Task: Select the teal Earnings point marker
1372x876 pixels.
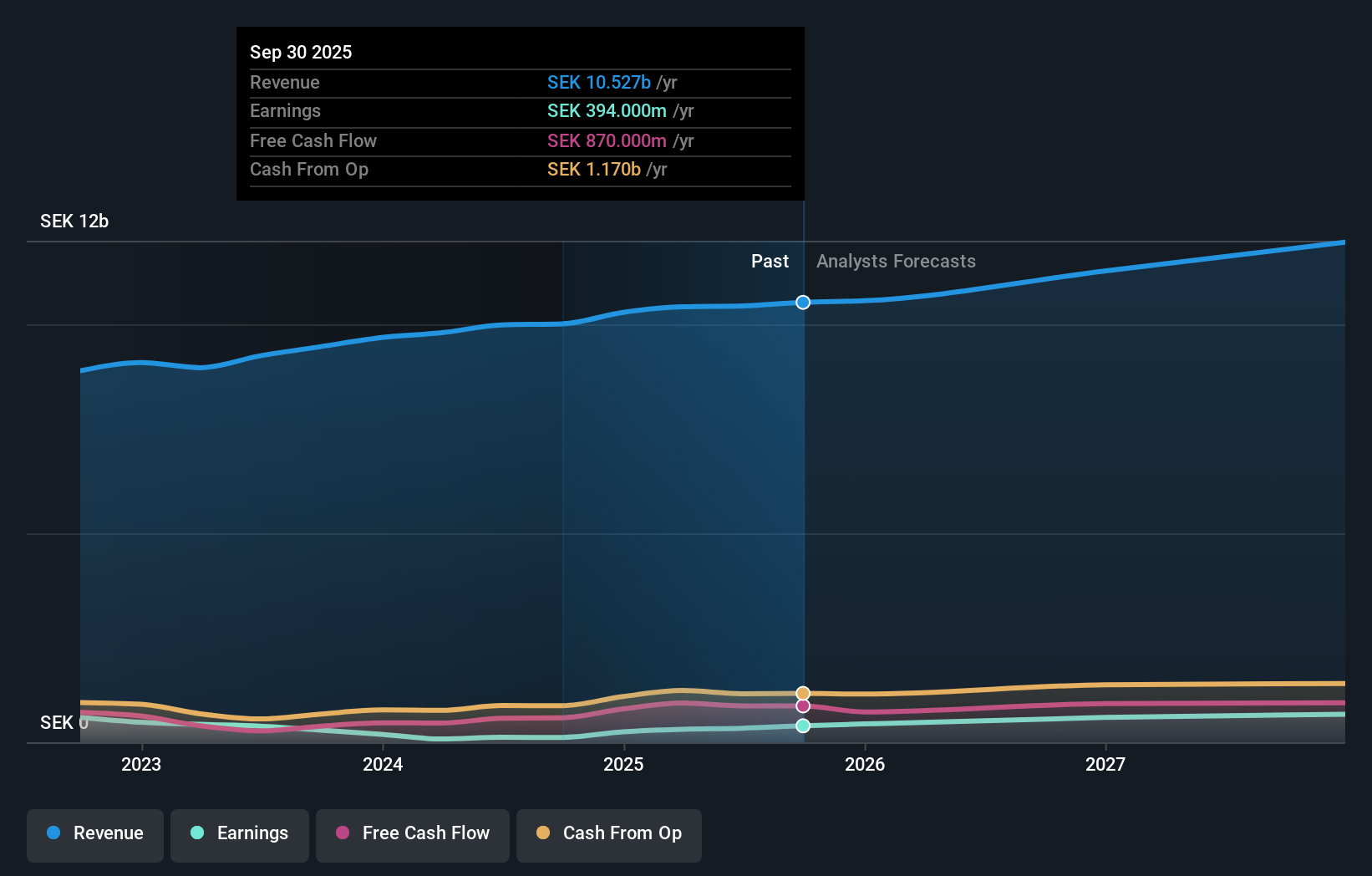Action: [803, 726]
